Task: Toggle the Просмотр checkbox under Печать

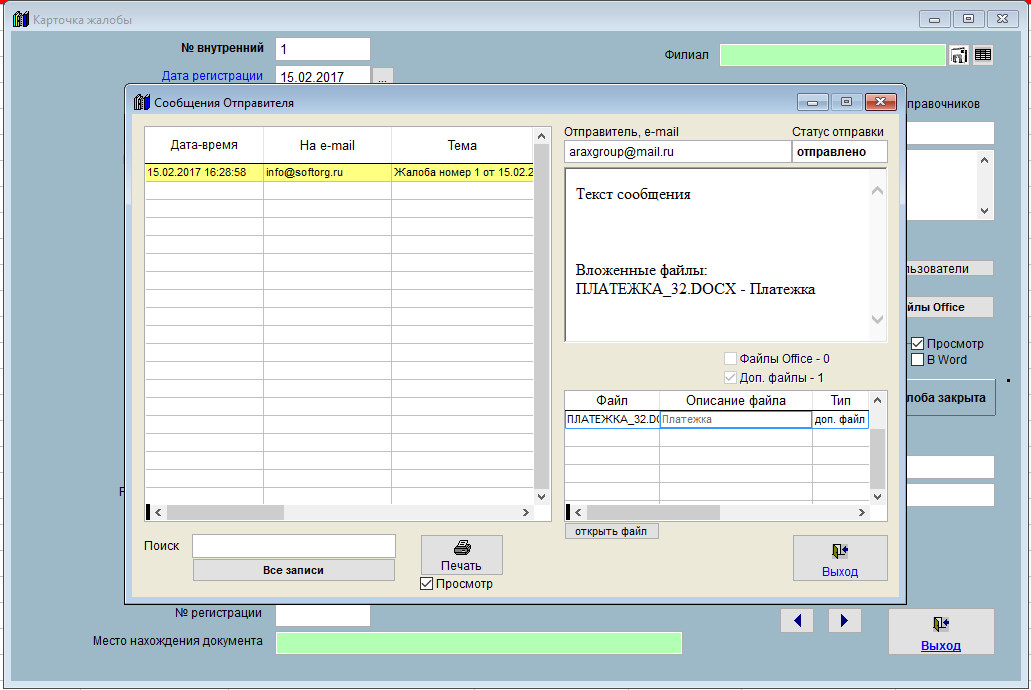Action: point(427,584)
